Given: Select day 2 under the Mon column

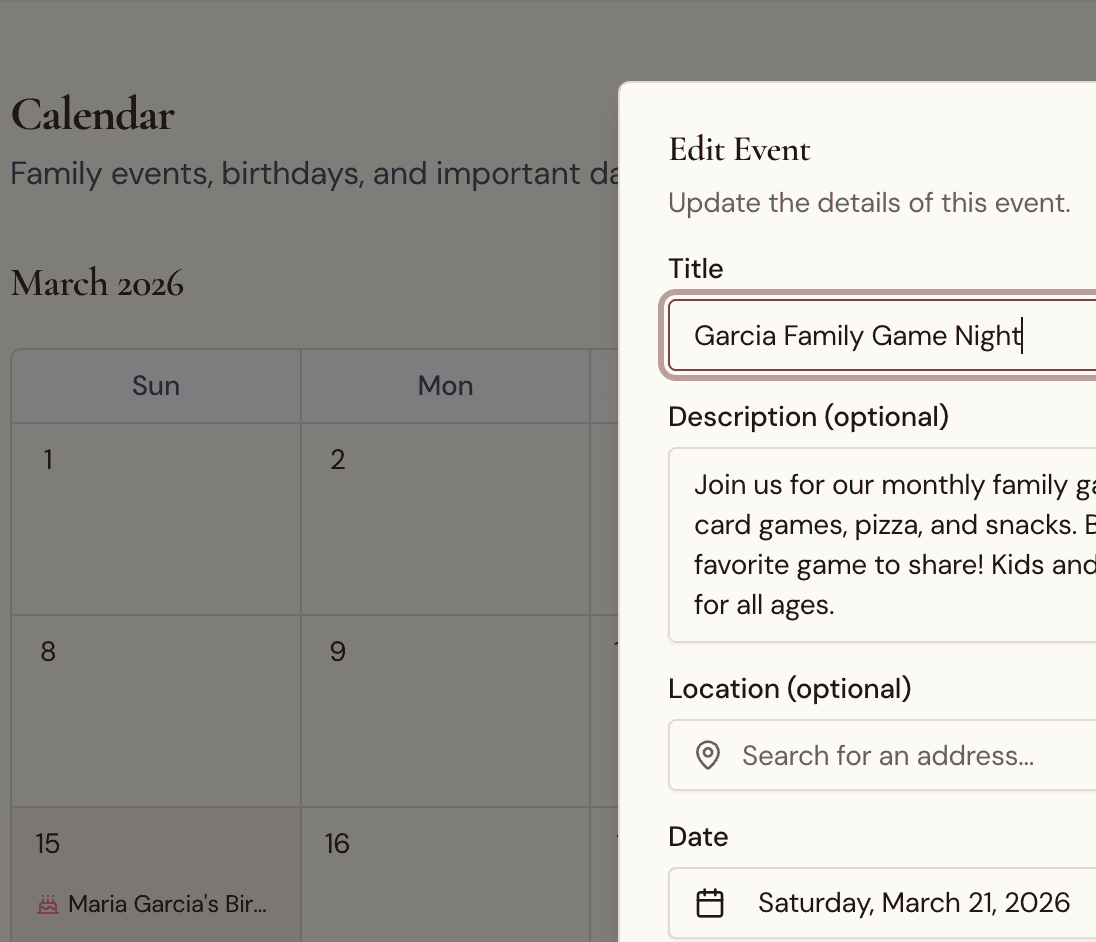Looking at the screenshot, I should coord(445,518).
